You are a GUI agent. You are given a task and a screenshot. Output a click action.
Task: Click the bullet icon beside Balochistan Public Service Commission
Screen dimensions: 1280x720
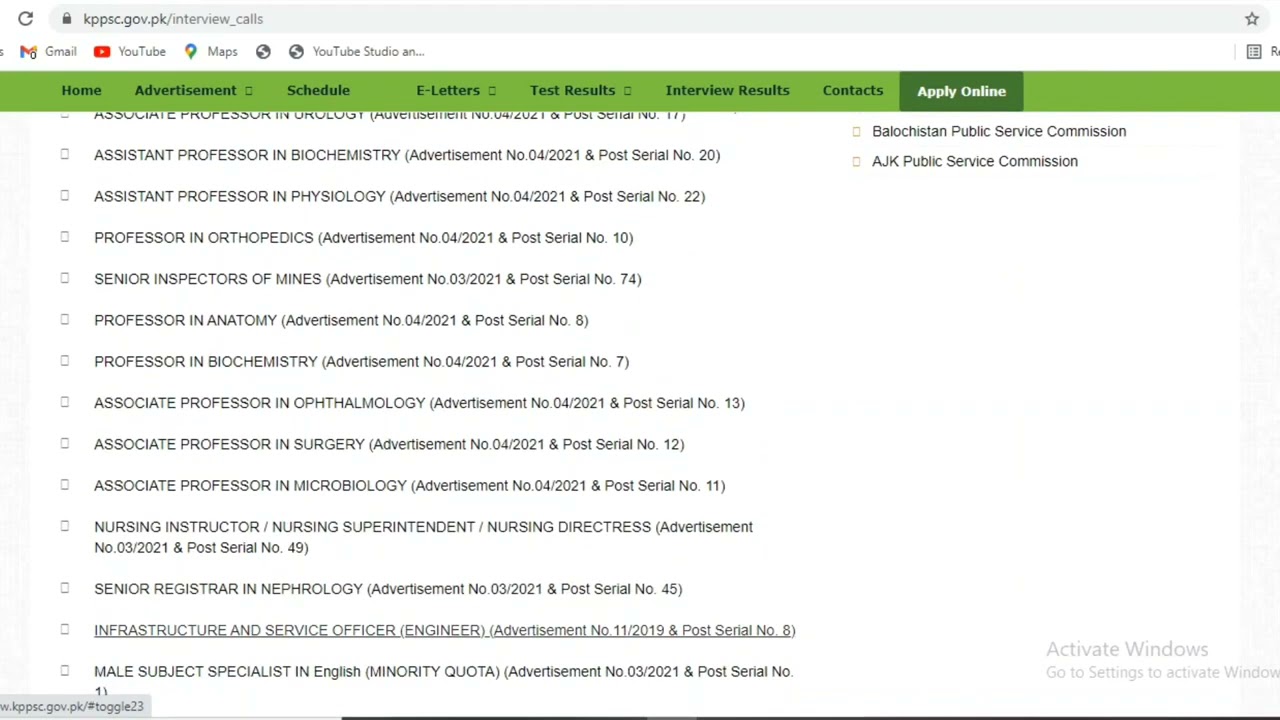856,131
